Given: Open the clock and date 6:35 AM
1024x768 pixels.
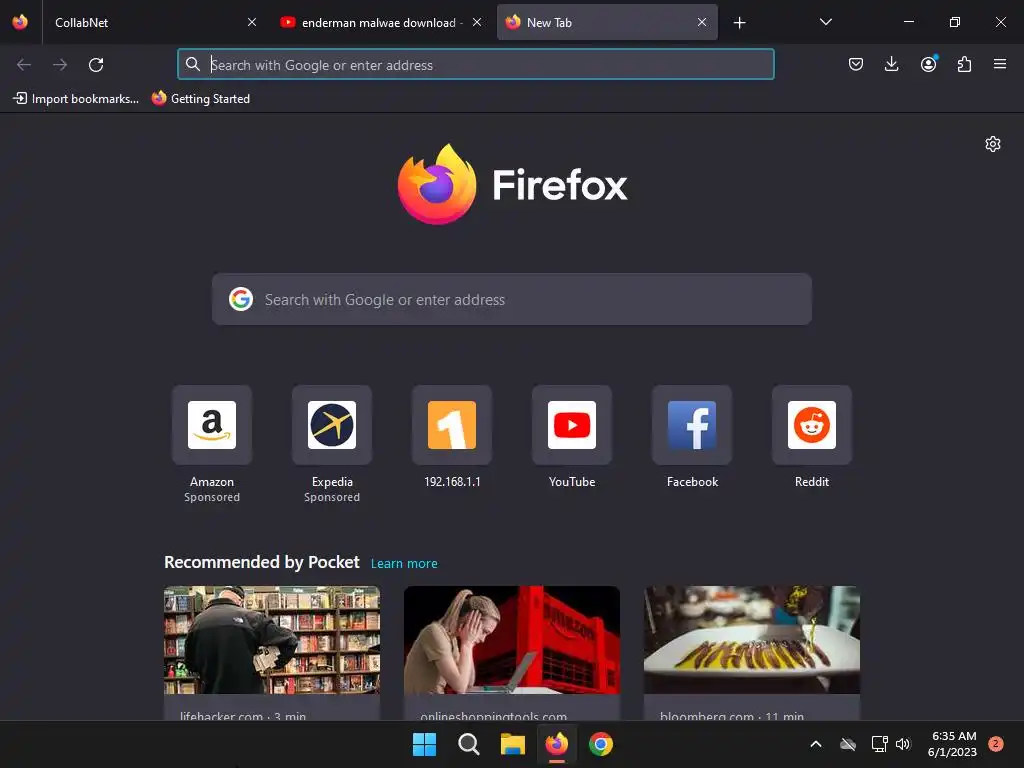Looking at the screenshot, I should pyautogui.click(x=953, y=744).
